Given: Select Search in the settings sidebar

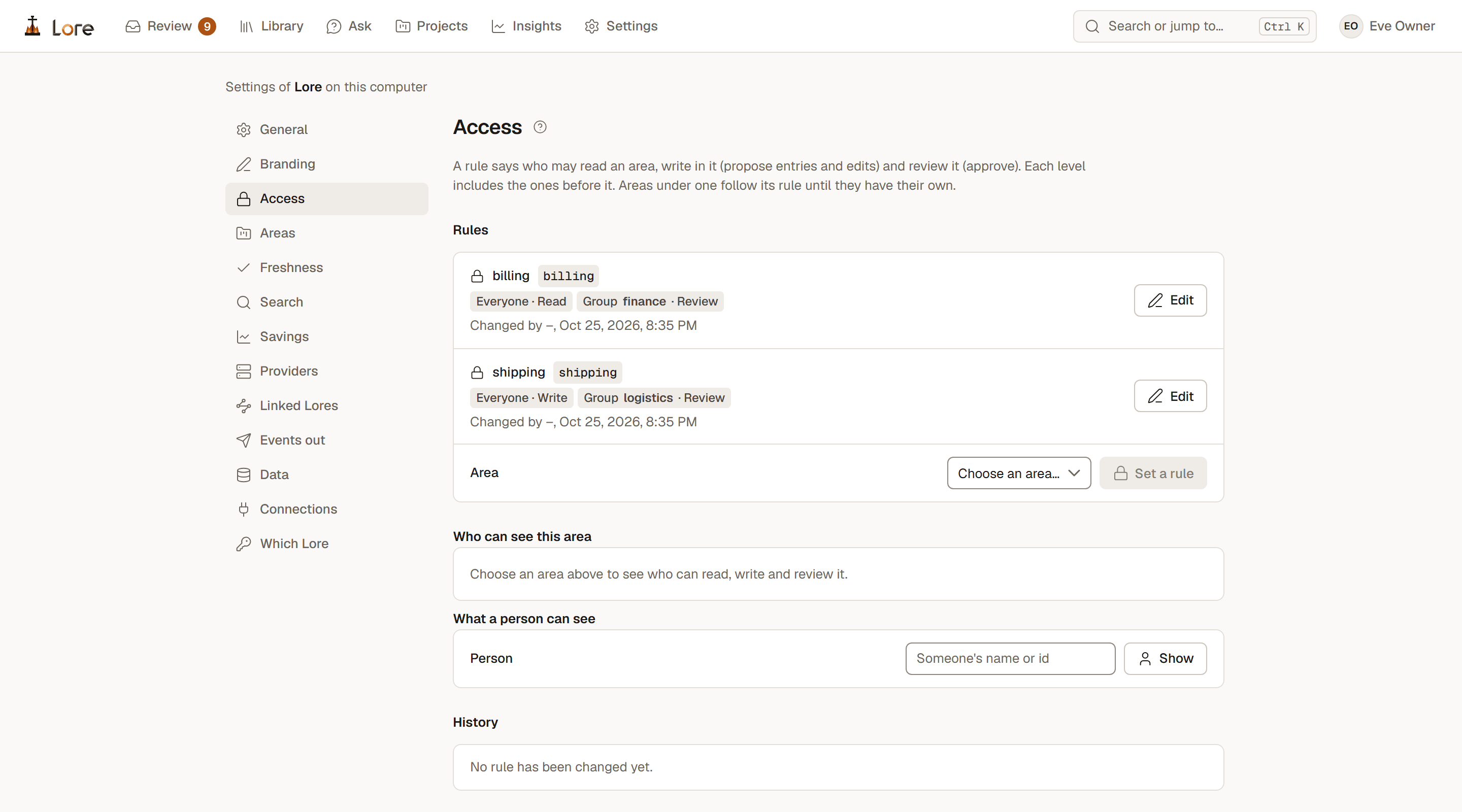Looking at the screenshot, I should (x=326, y=302).
